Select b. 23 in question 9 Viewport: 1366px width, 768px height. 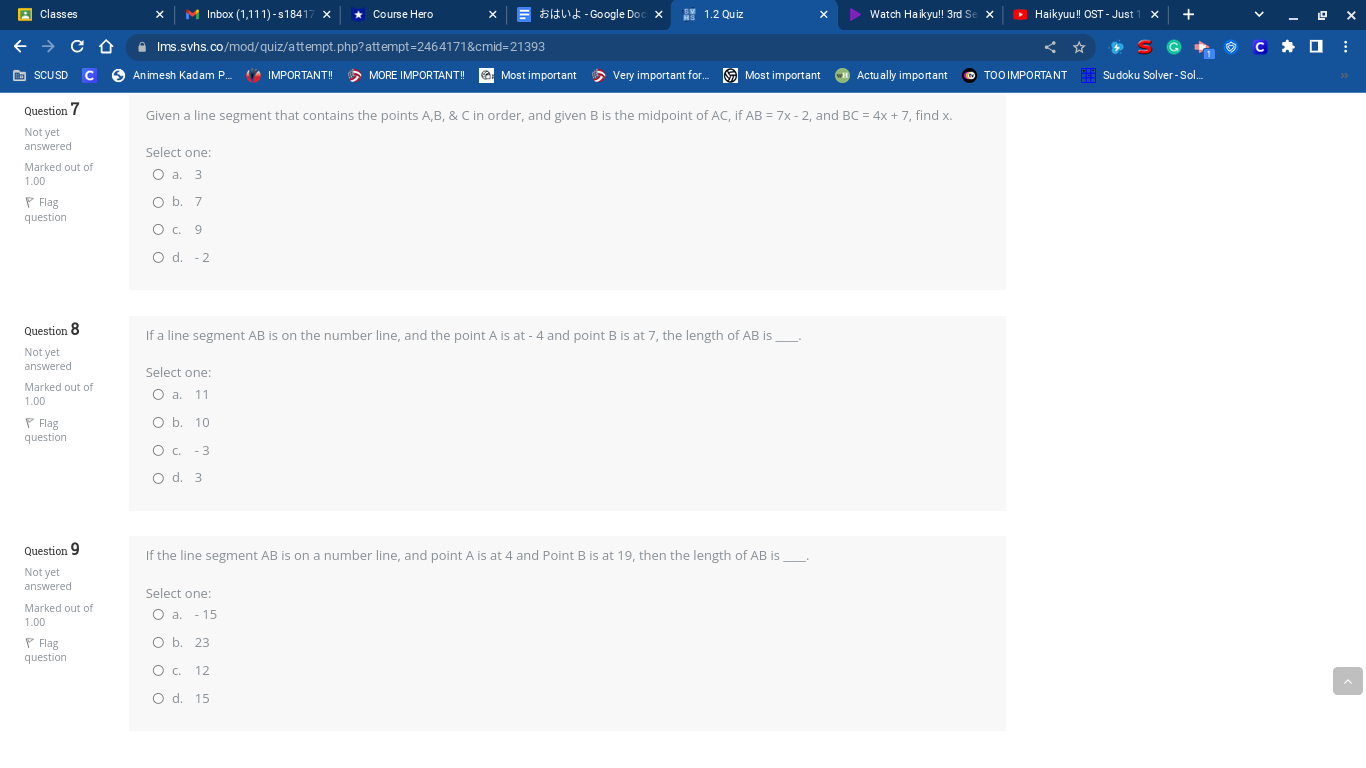tap(158, 642)
